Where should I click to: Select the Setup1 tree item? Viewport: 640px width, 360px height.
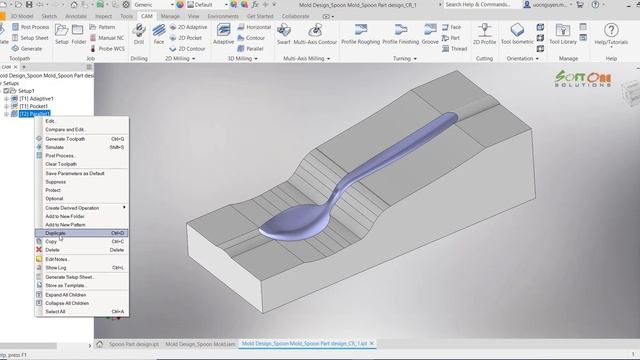pos(26,91)
